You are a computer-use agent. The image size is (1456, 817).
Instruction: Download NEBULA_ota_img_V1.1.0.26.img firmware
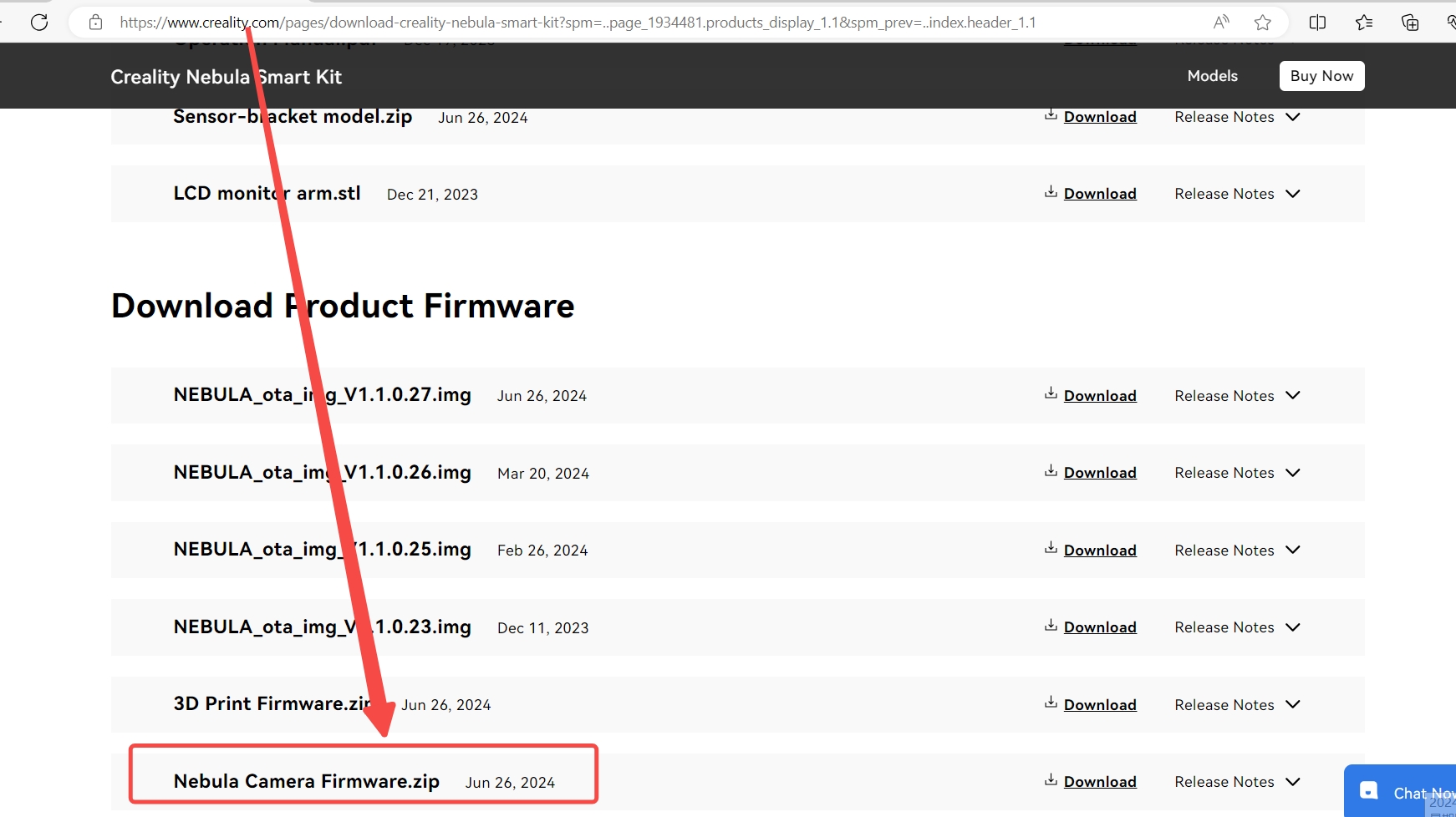[1100, 473]
